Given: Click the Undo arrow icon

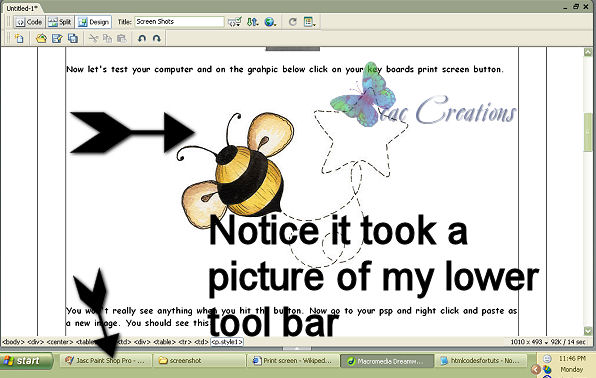Looking at the screenshot, I should pos(142,38).
